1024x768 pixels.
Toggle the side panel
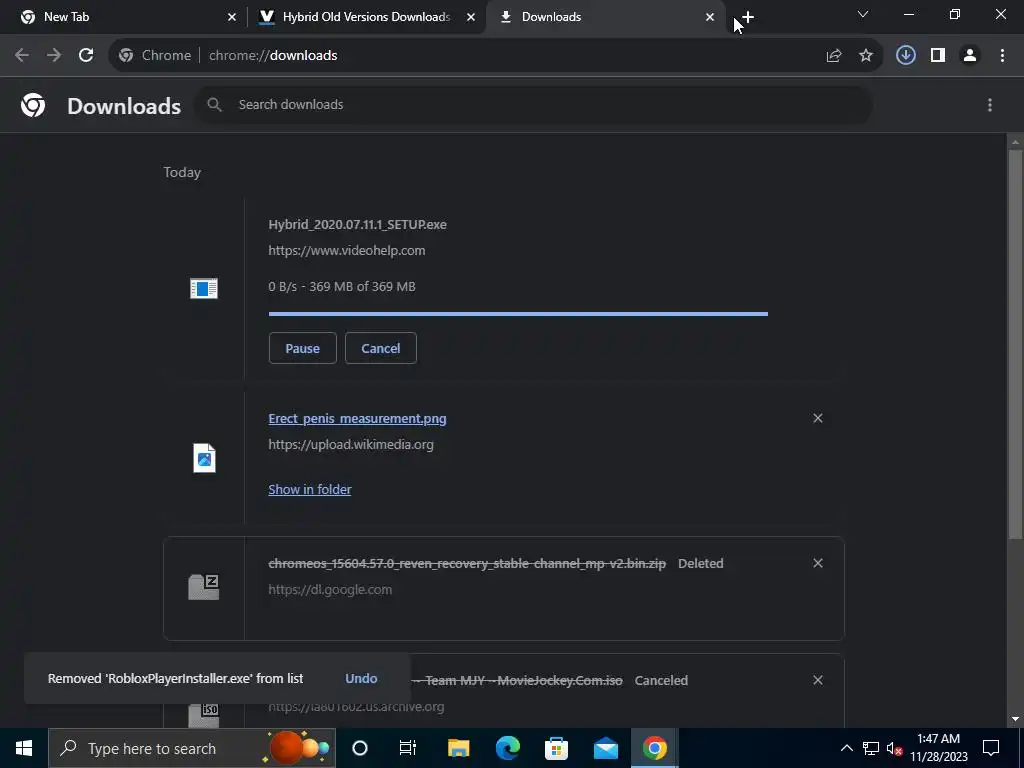(x=938, y=56)
